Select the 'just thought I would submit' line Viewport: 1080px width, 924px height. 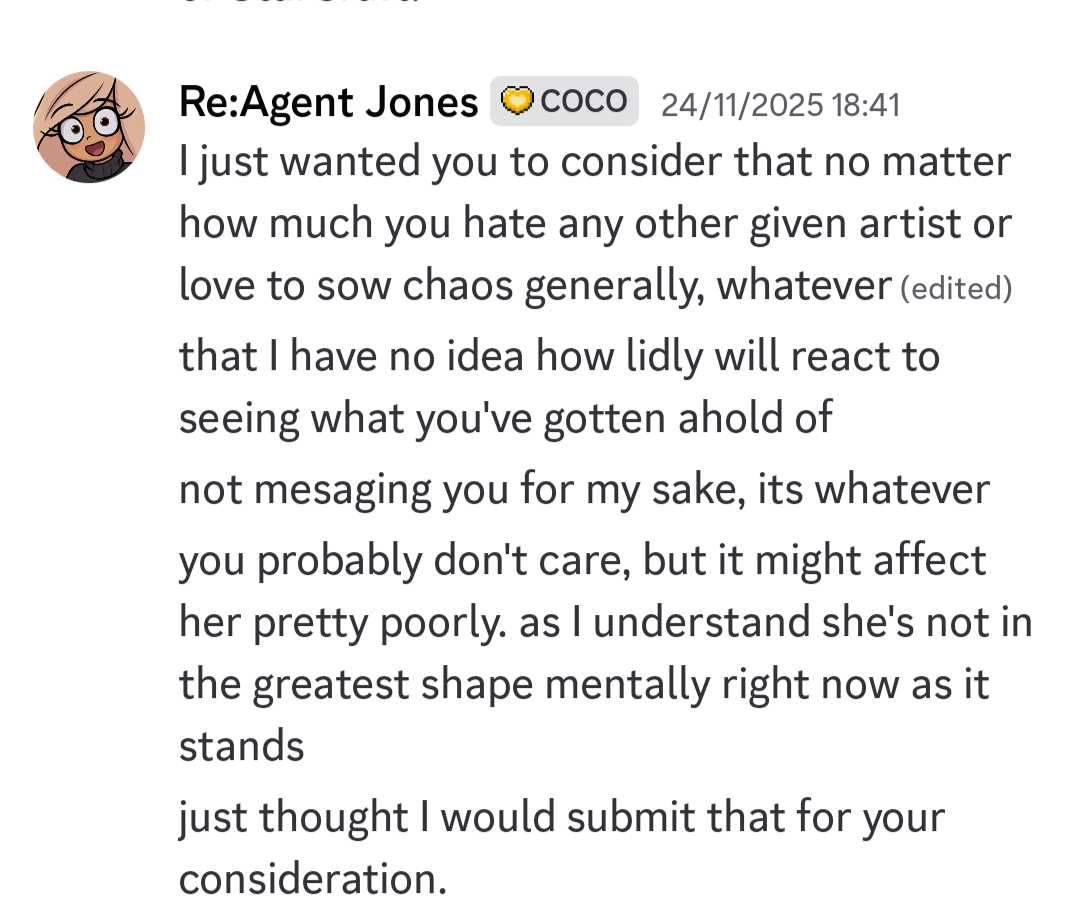[x=561, y=817]
